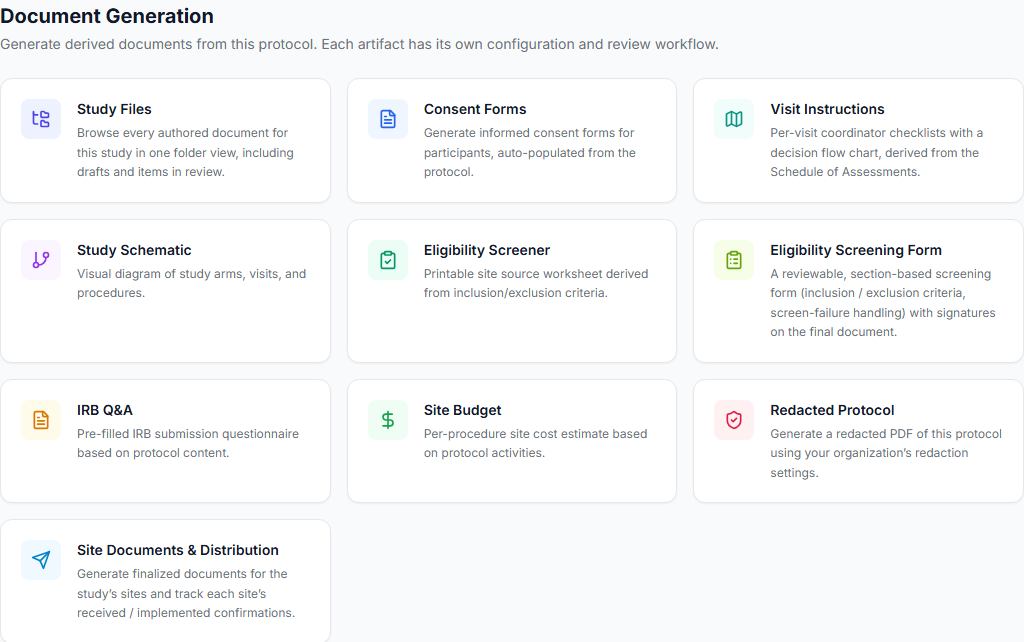Click the Consent Forms document icon
1024x642 pixels.
pos(388,119)
